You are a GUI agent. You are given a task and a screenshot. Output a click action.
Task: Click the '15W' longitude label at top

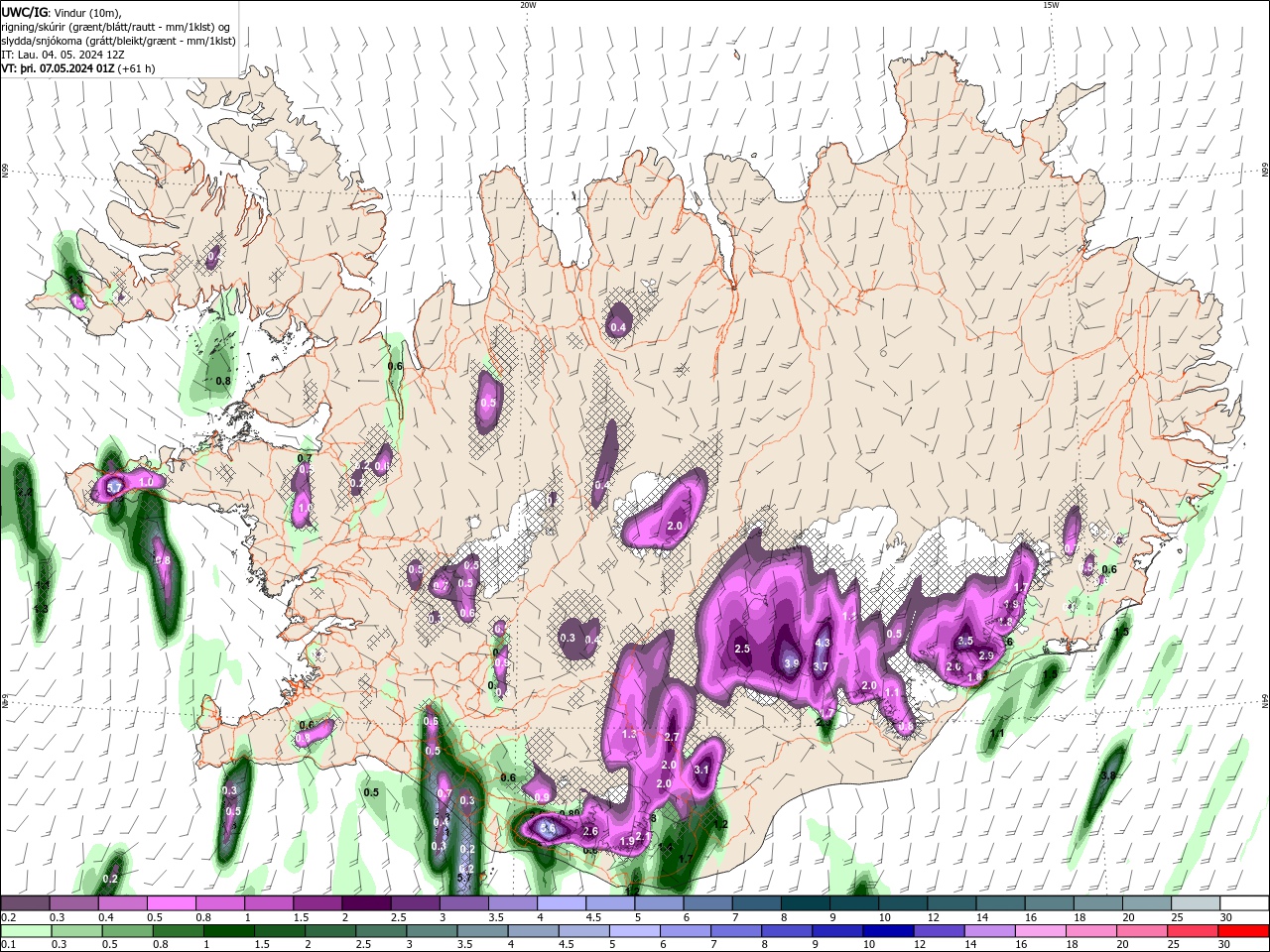[x=1051, y=5]
